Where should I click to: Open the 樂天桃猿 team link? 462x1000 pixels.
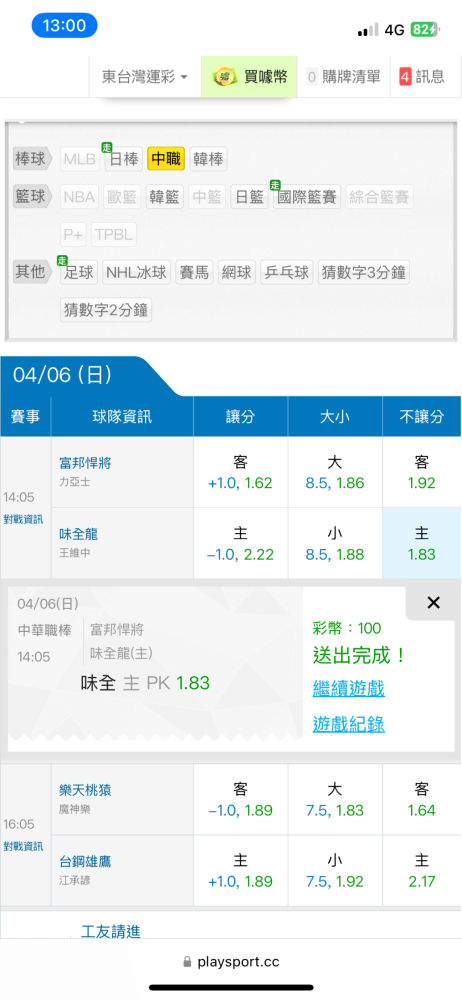(x=86, y=790)
